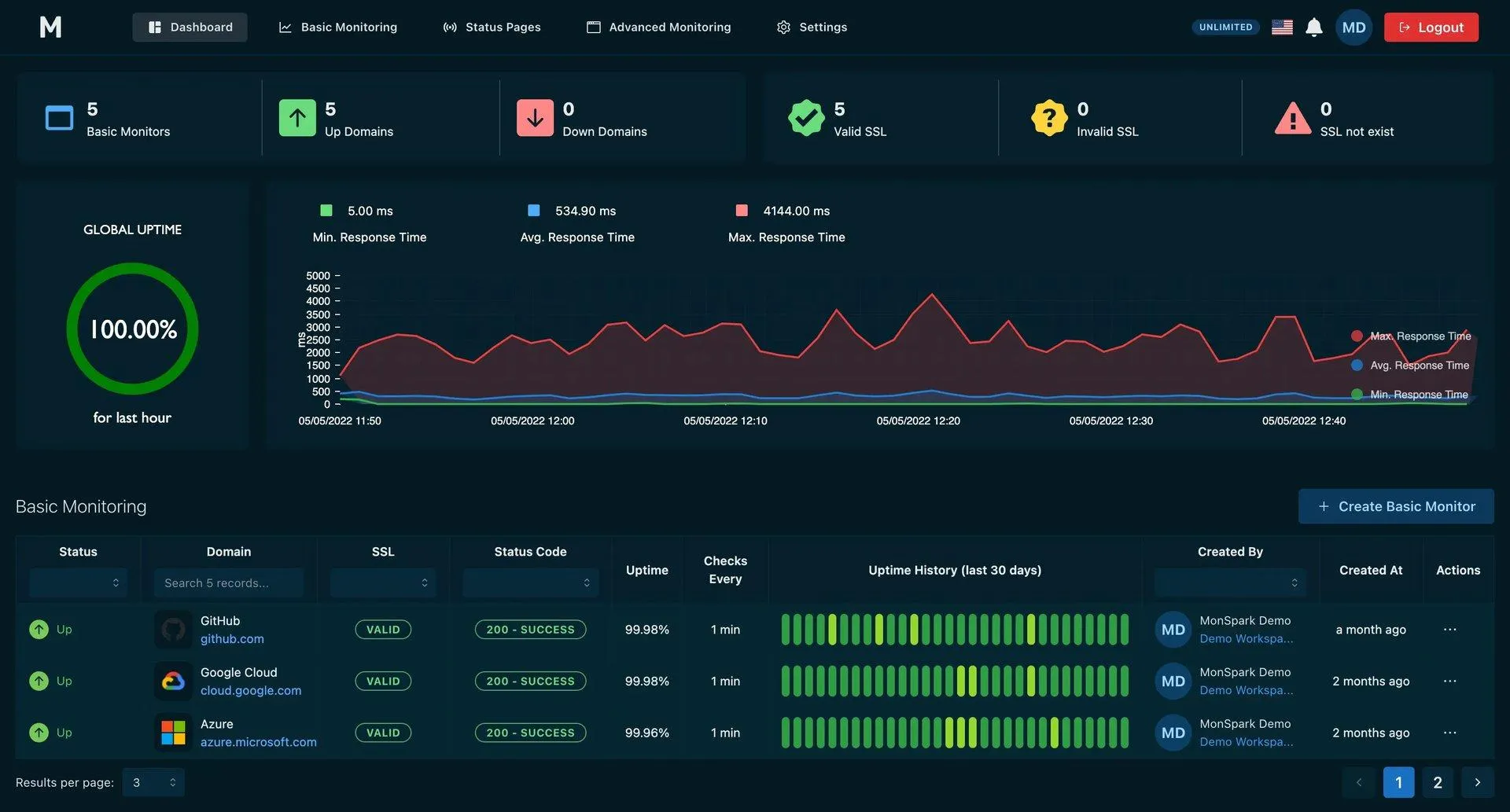Click green Min. Response Time color swatch
The image size is (1510, 812).
pos(326,211)
